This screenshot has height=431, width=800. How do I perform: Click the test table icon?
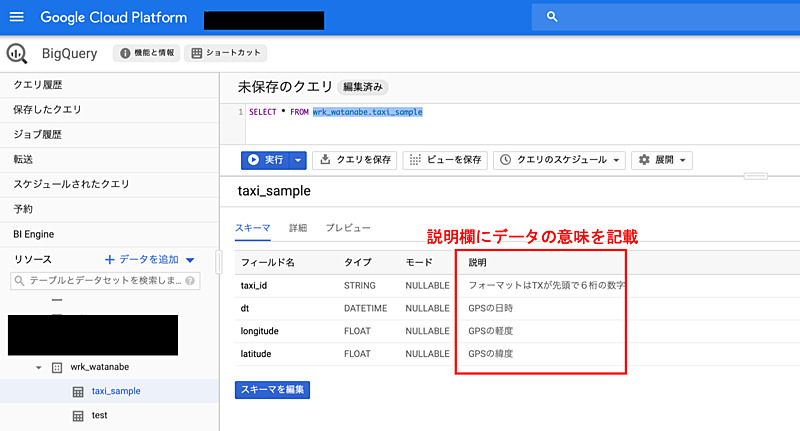pos(78,416)
